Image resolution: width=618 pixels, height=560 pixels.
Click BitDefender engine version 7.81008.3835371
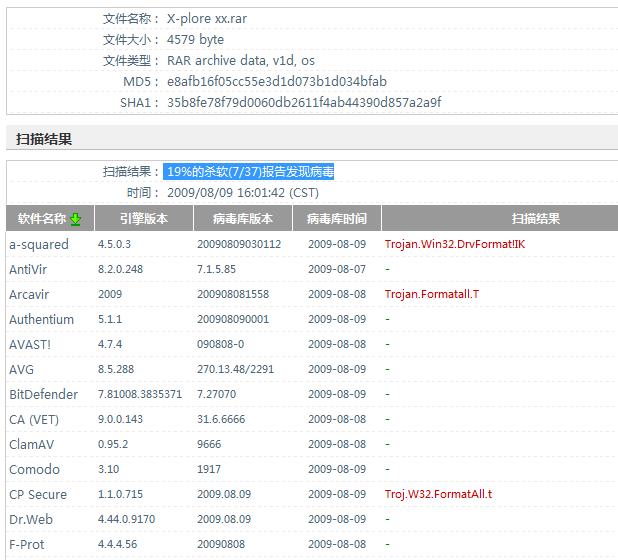(140, 394)
